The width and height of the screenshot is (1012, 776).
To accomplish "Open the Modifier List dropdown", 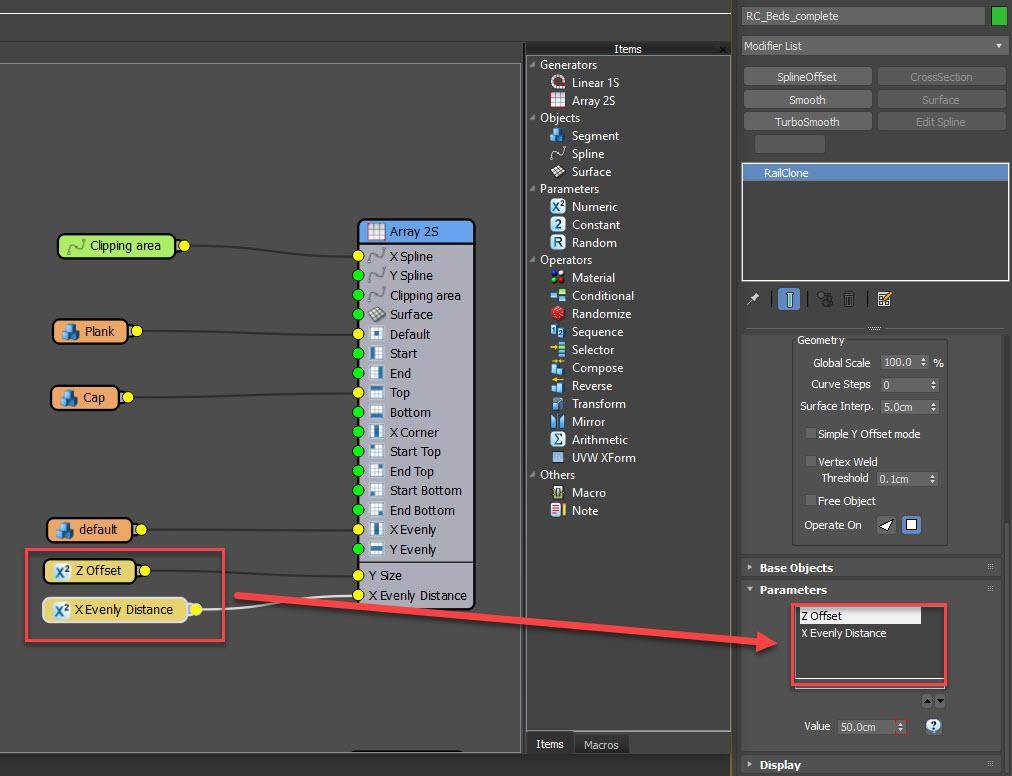I will [997, 45].
